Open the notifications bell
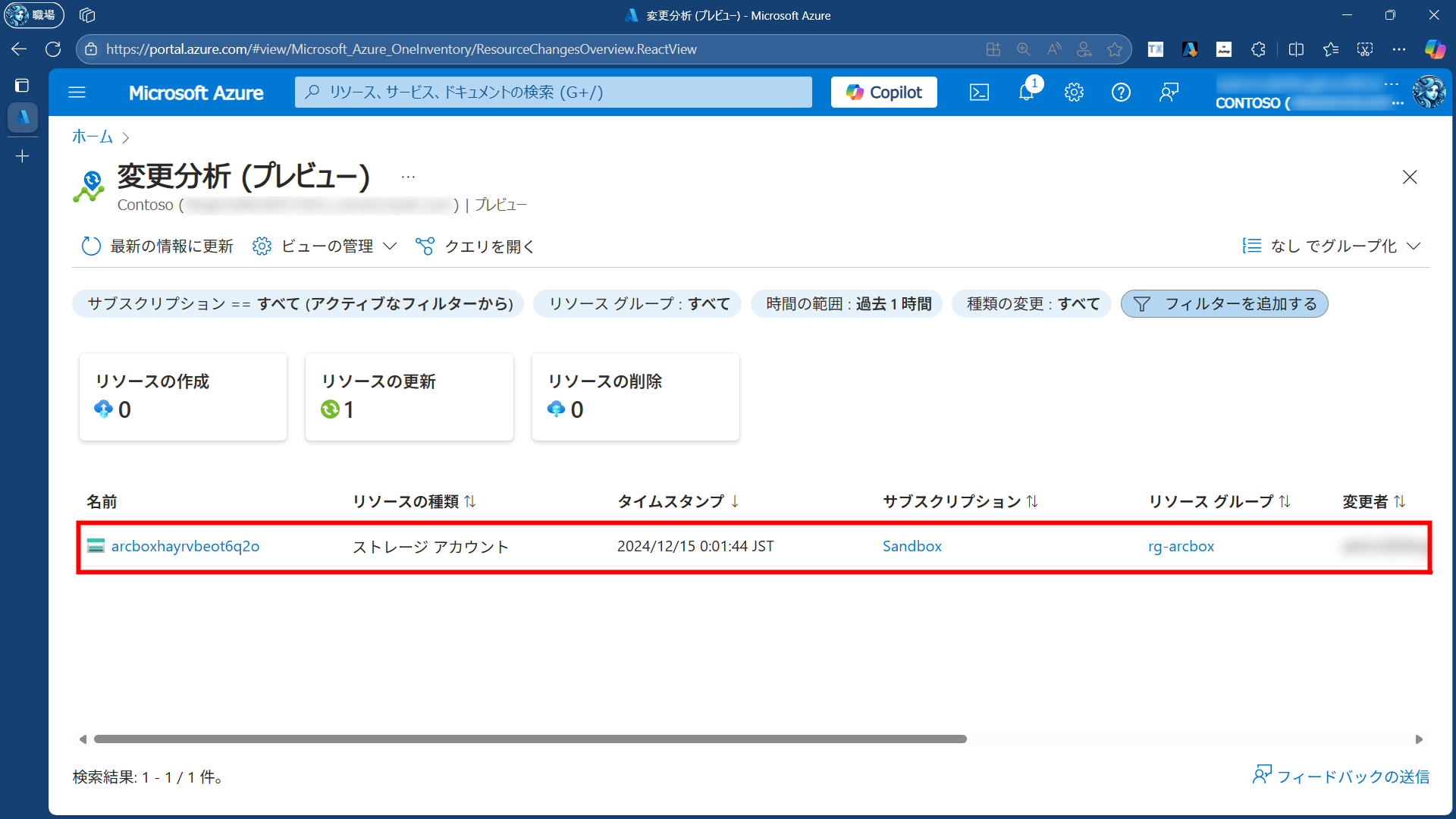 pyautogui.click(x=1026, y=93)
